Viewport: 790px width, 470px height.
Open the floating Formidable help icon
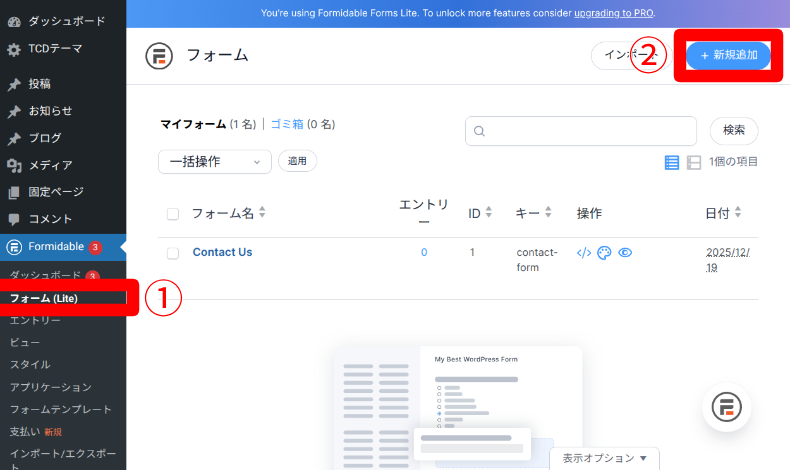[x=727, y=407]
